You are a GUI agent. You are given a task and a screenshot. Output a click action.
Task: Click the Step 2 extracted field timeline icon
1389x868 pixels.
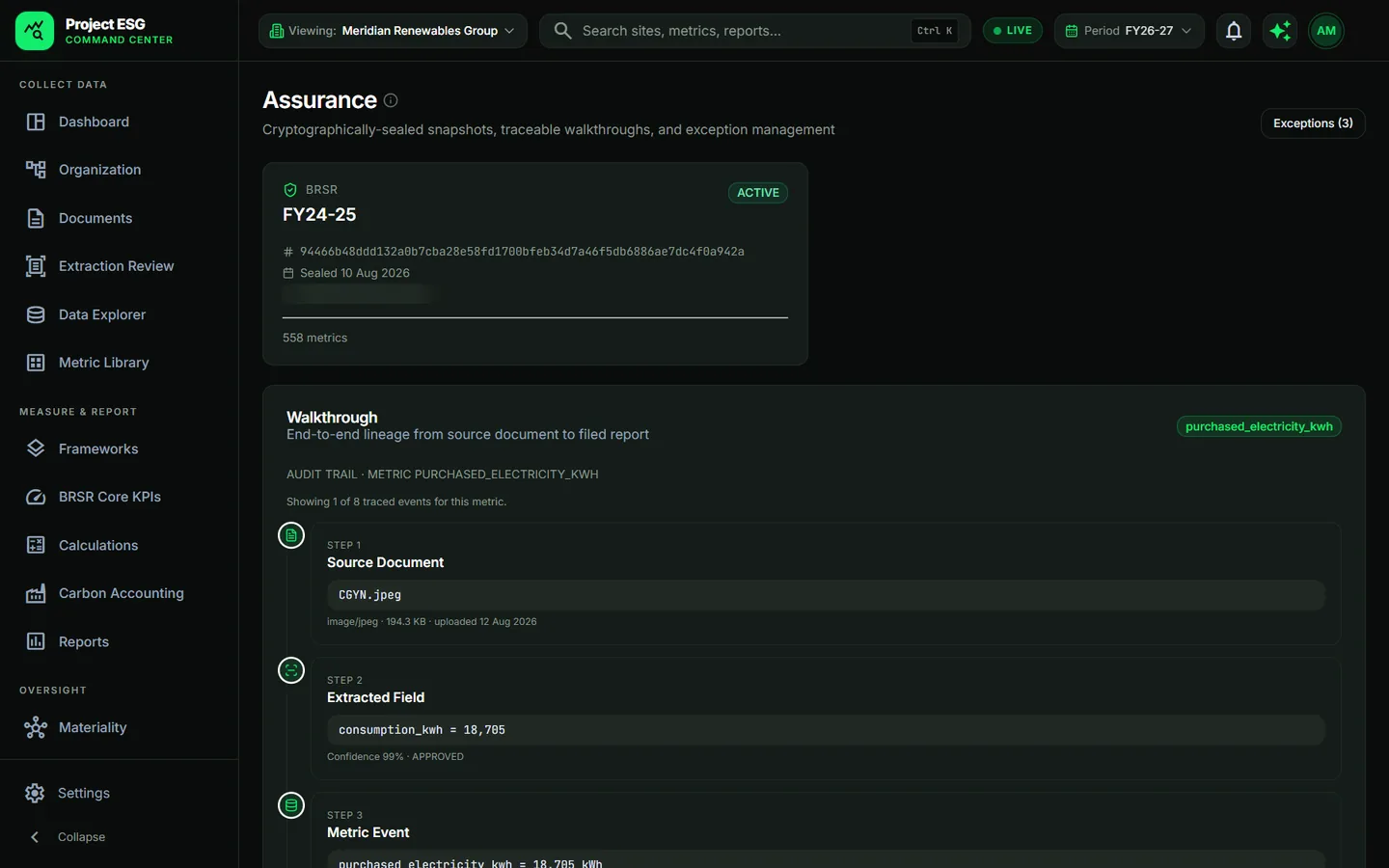tap(291, 670)
